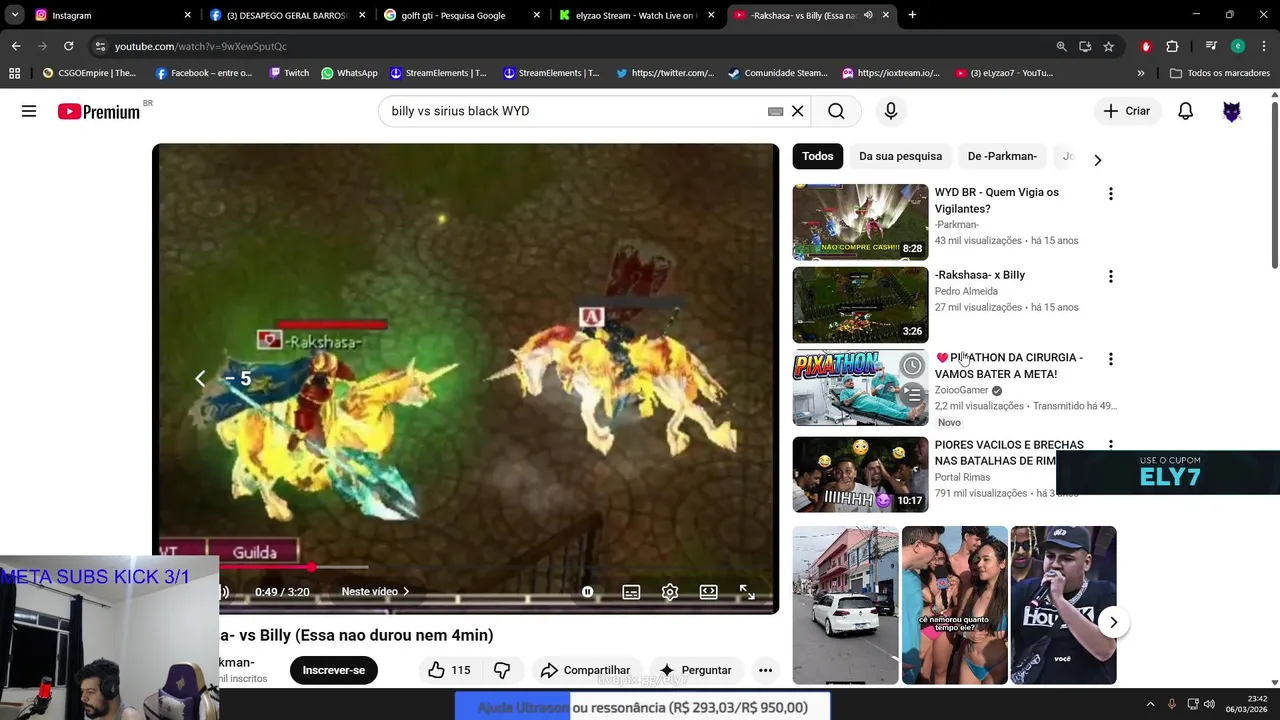Open new browser tab
The height and width of the screenshot is (720, 1280).
912,15
